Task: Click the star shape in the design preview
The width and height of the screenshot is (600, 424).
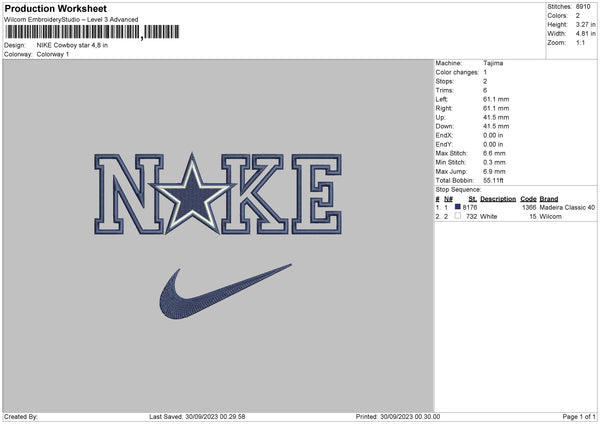Action: click(192, 196)
